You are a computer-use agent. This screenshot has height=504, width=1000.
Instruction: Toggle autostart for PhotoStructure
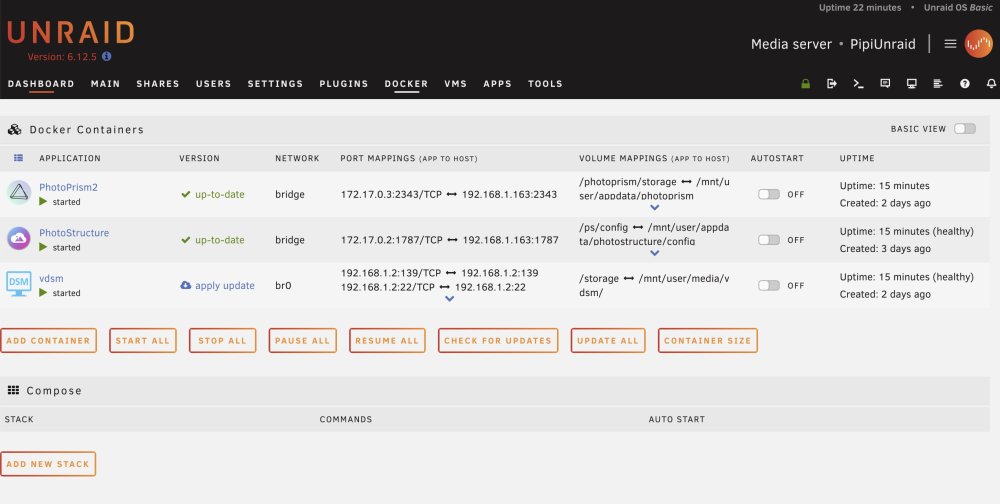[x=768, y=240]
